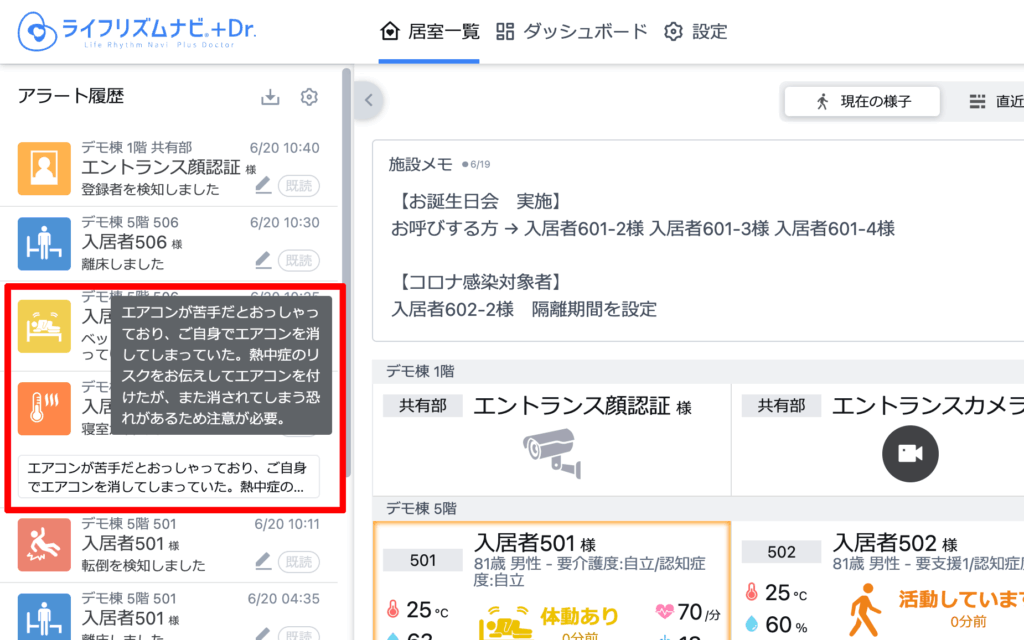The width and height of the screenshot is (1024, 640).
Task: Download the alert history
Action: [270, 97]
